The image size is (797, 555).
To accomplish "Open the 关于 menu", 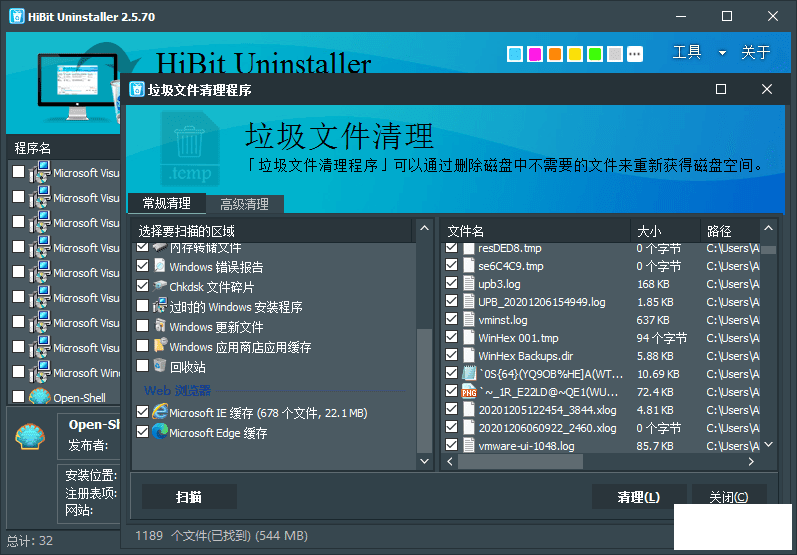I will [755, 53].
